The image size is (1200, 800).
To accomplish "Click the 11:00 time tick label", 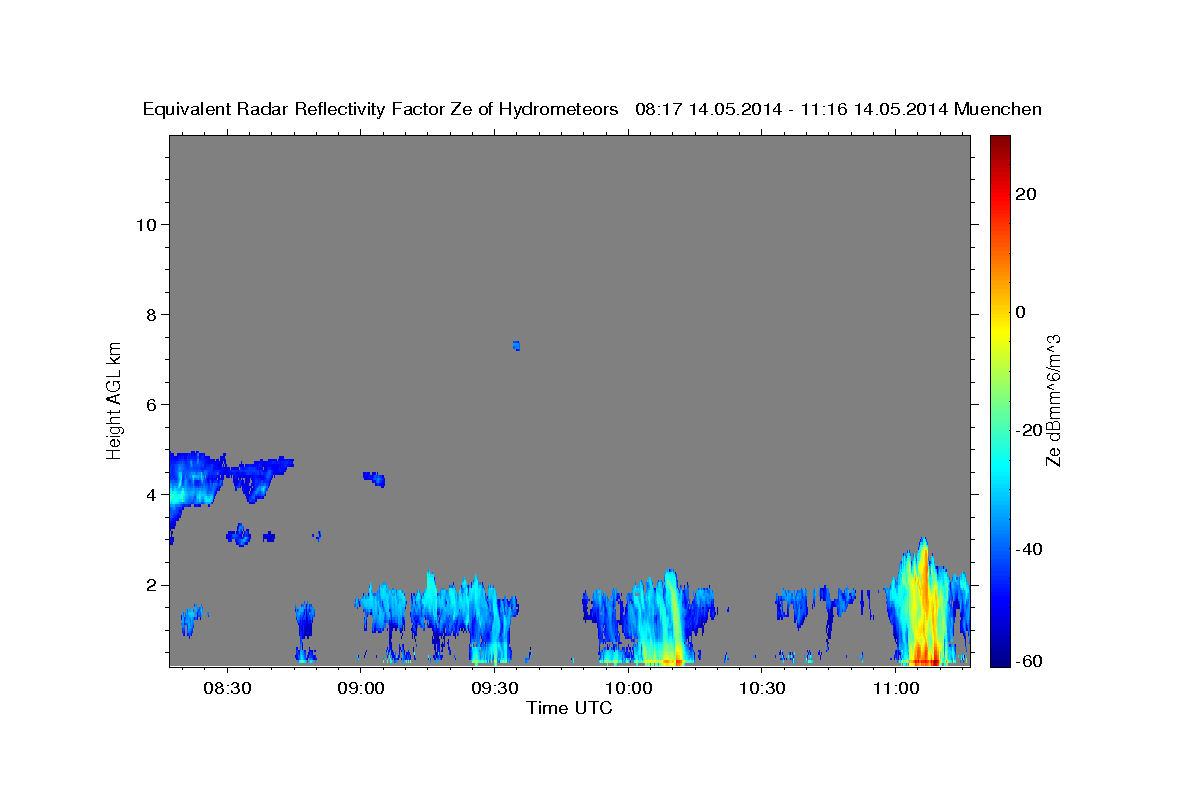I will 896,689.
